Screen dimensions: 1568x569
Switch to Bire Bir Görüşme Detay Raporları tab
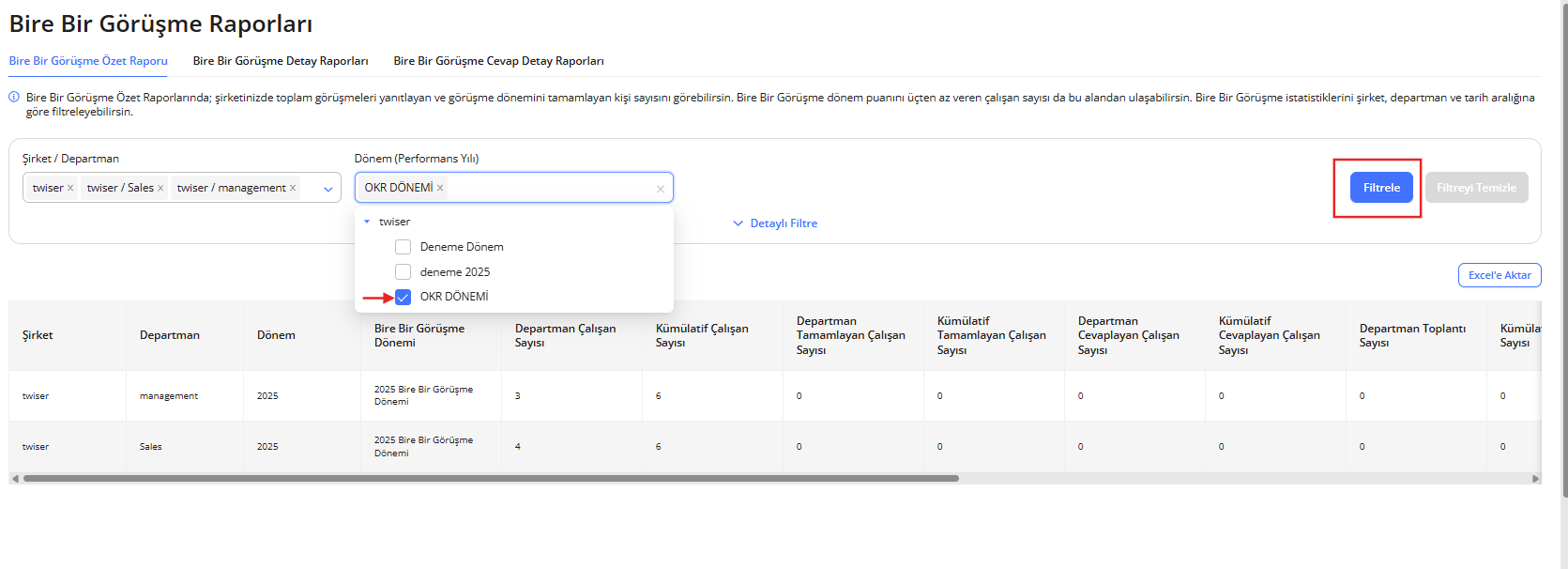[281, 61]
